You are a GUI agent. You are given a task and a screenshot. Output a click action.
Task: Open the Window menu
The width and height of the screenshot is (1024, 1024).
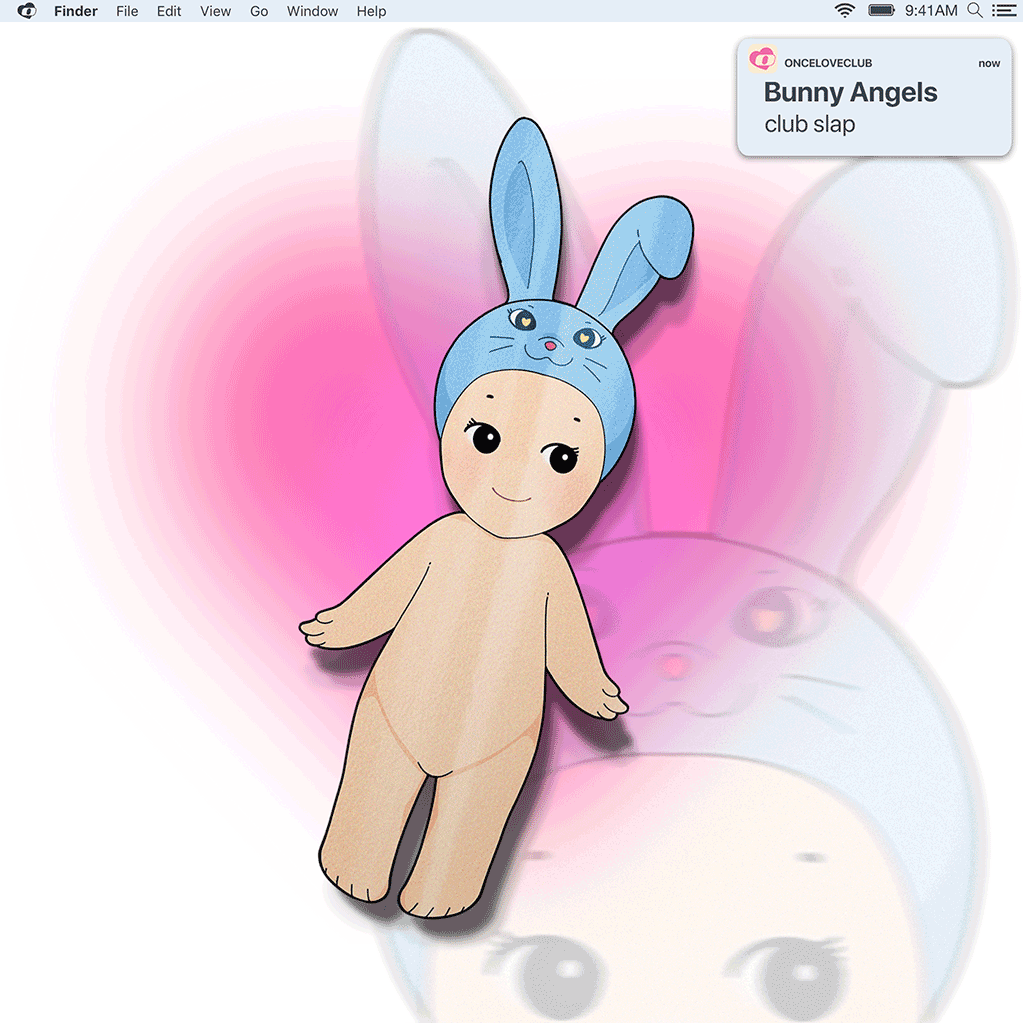[312, 11]
